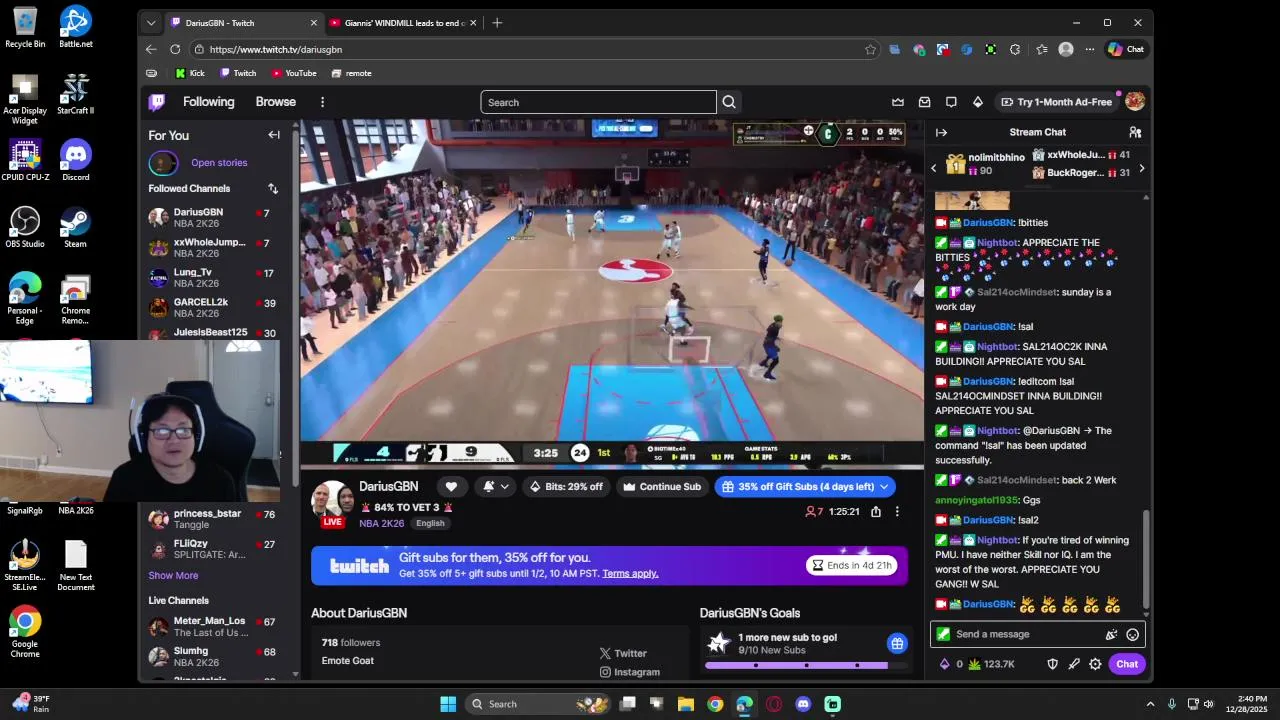Click the heart follow button

click(451, 487)
